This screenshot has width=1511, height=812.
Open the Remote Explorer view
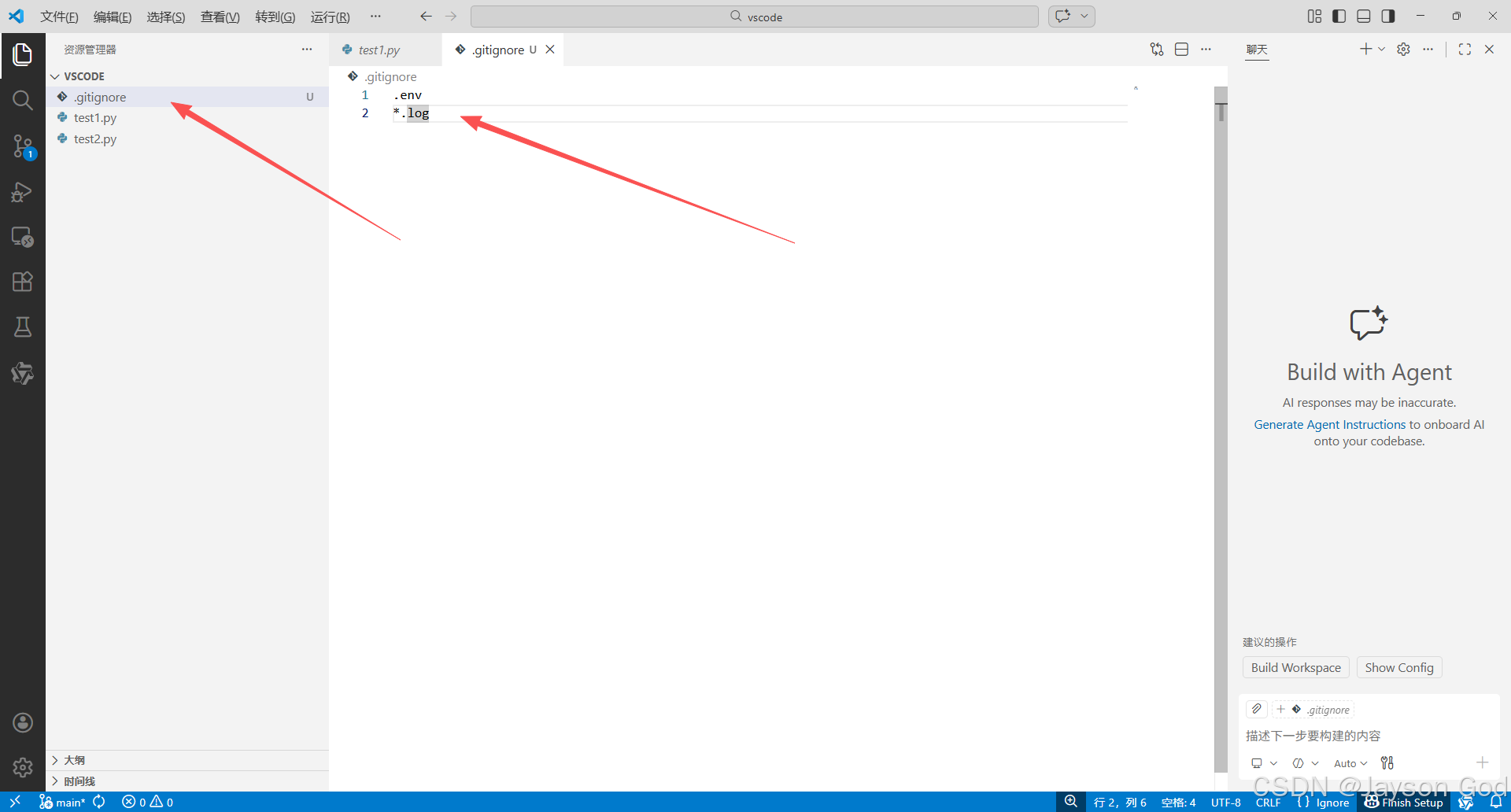pyautogui.click(x=23, y=237)
